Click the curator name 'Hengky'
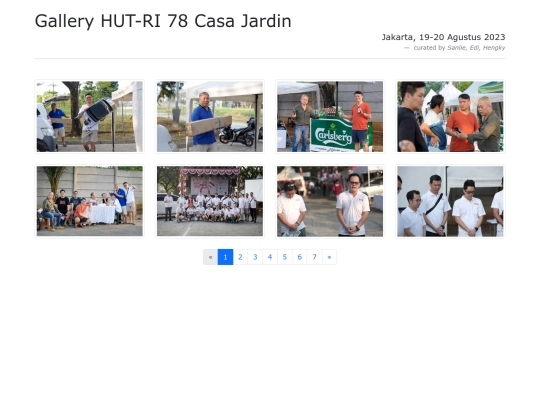 pyautogui.click(x=494, y=48)
